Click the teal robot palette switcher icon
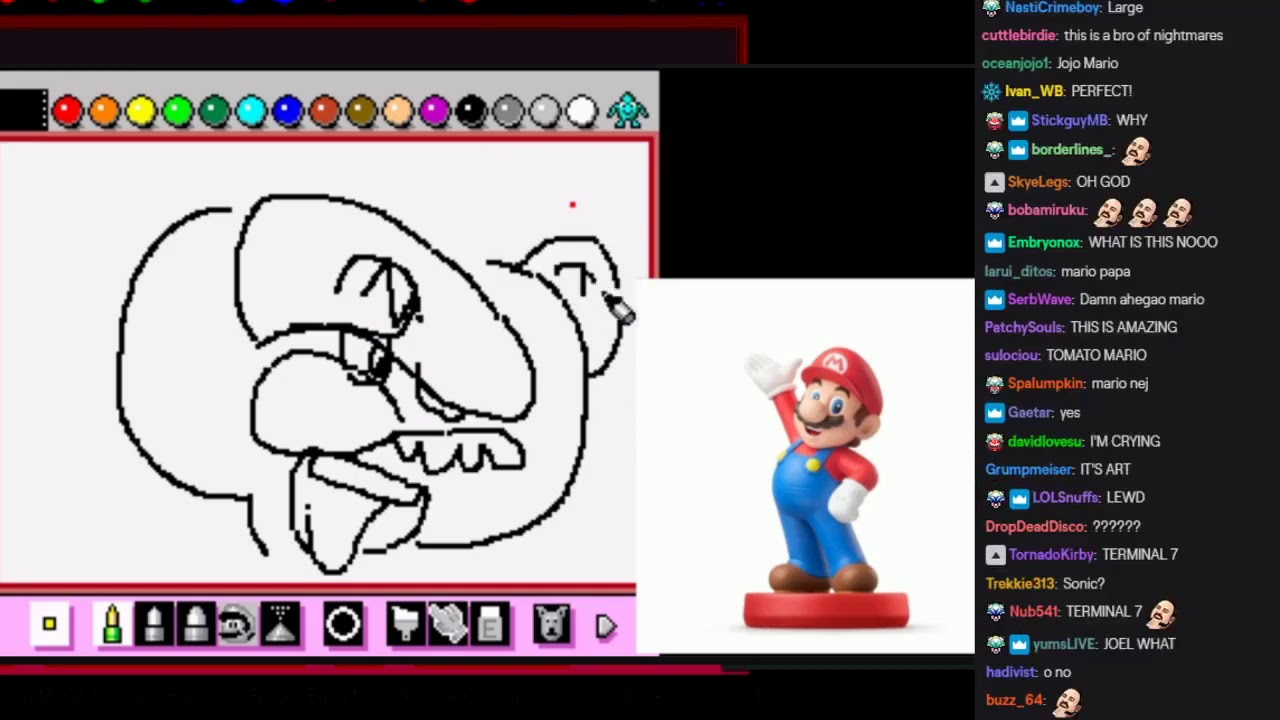The width and height of the screenshot is (1280, 720). [x=628, y=111]
